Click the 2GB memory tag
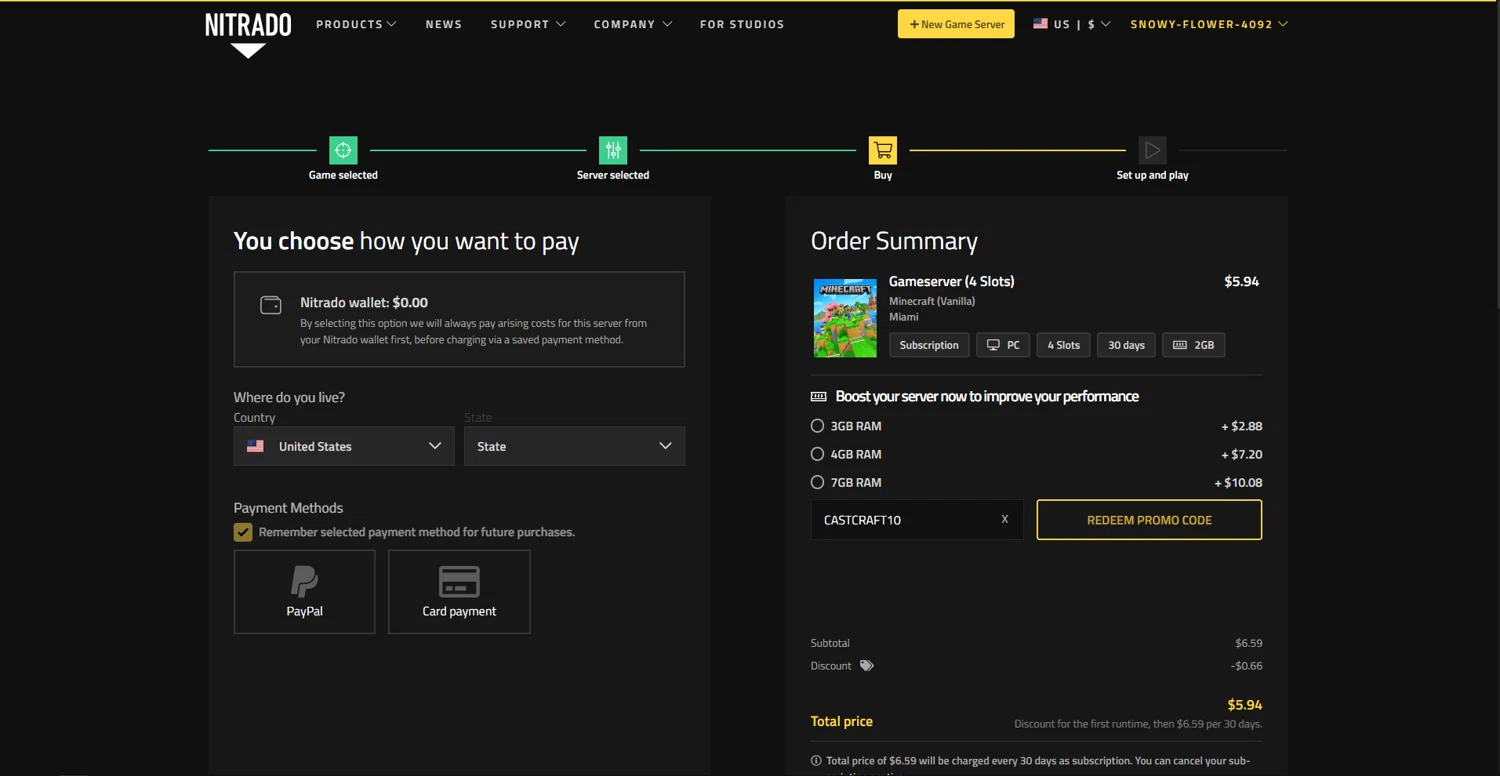 pos(1193,345)
